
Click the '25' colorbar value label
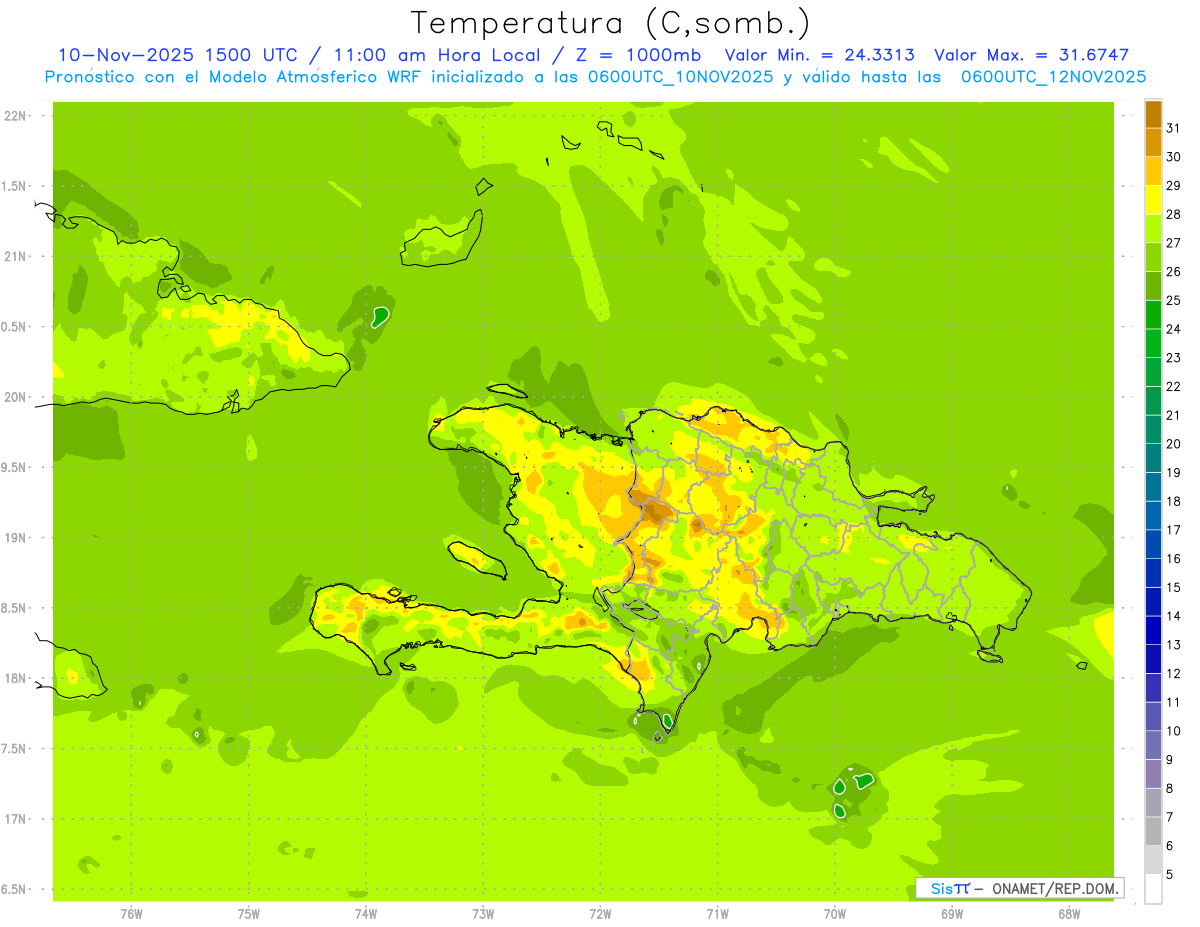coord(1174,300)
